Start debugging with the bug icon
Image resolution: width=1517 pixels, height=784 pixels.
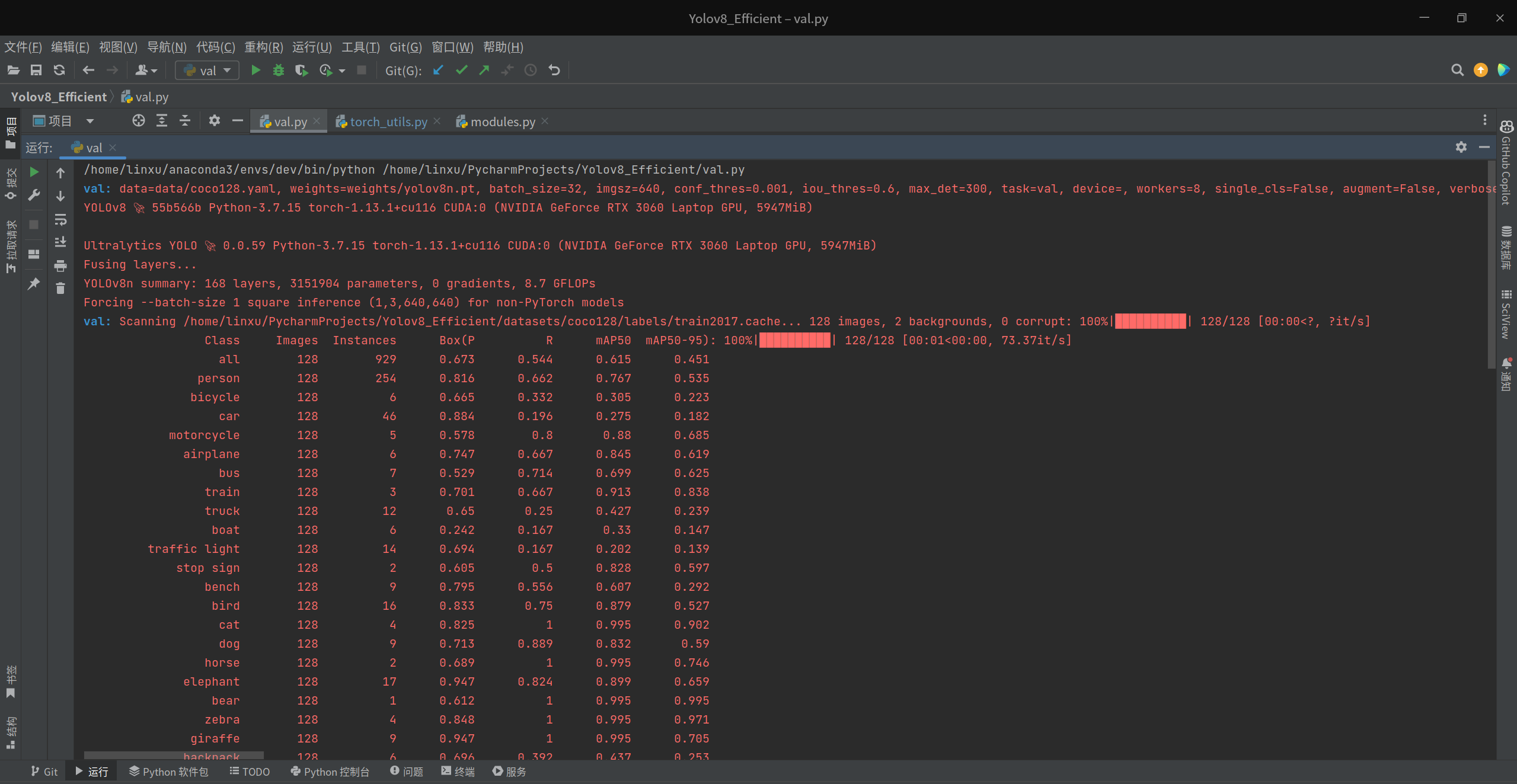pyautogui.click(x=278, y=71)
